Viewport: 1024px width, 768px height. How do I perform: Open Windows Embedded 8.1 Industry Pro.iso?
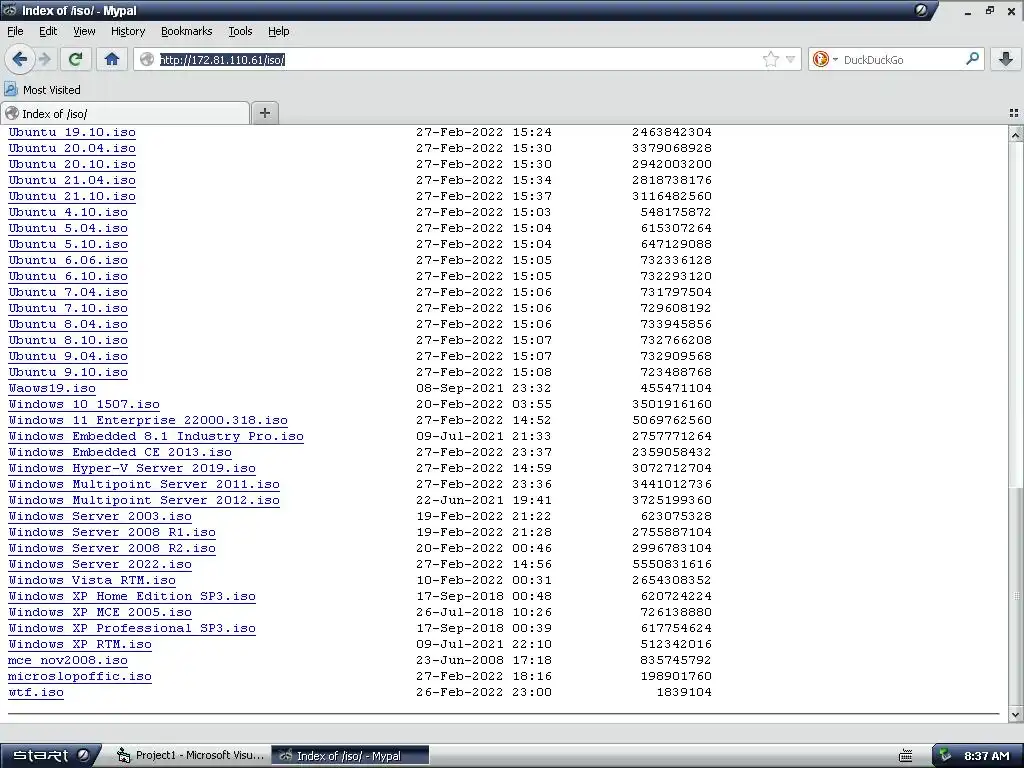(156, 436)
